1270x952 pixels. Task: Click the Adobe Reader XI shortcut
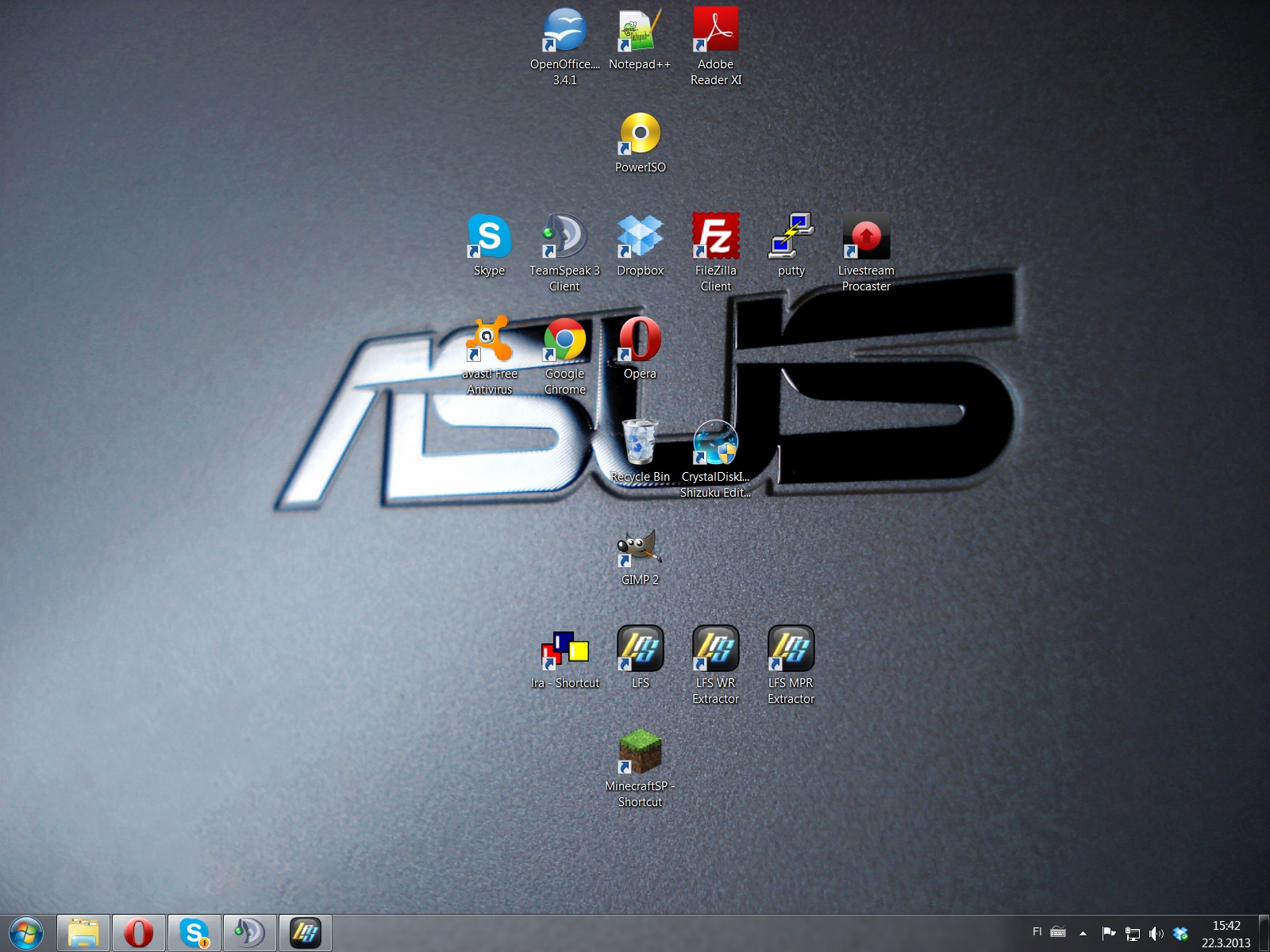pos(715,46)
